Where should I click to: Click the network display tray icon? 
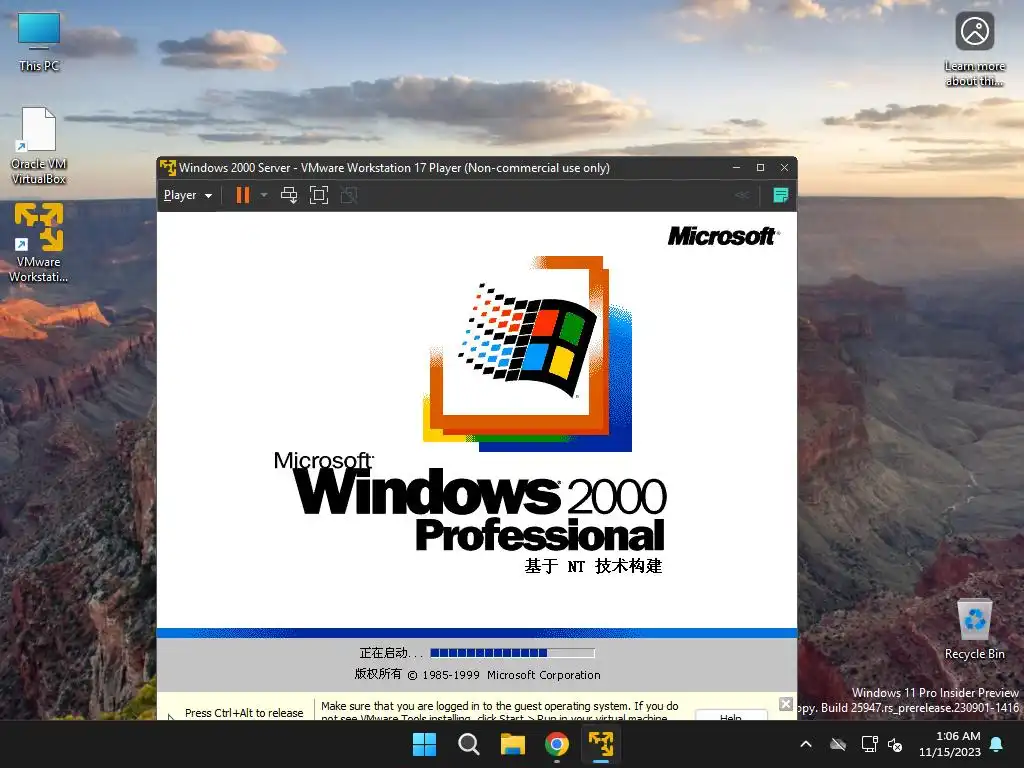(869, 744)
